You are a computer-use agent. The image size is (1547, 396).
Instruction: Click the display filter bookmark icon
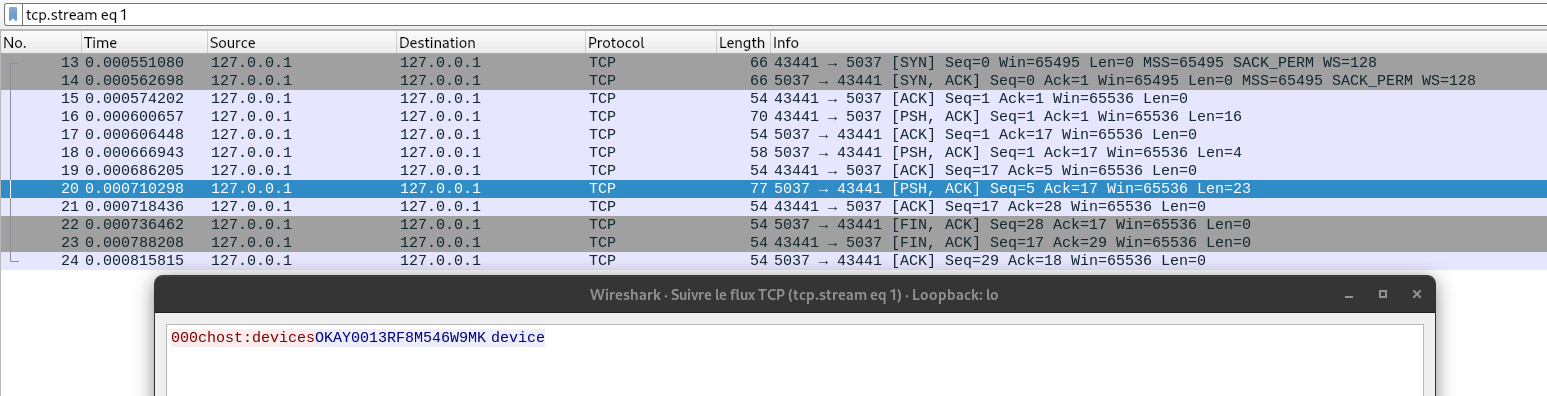(13, 15)
